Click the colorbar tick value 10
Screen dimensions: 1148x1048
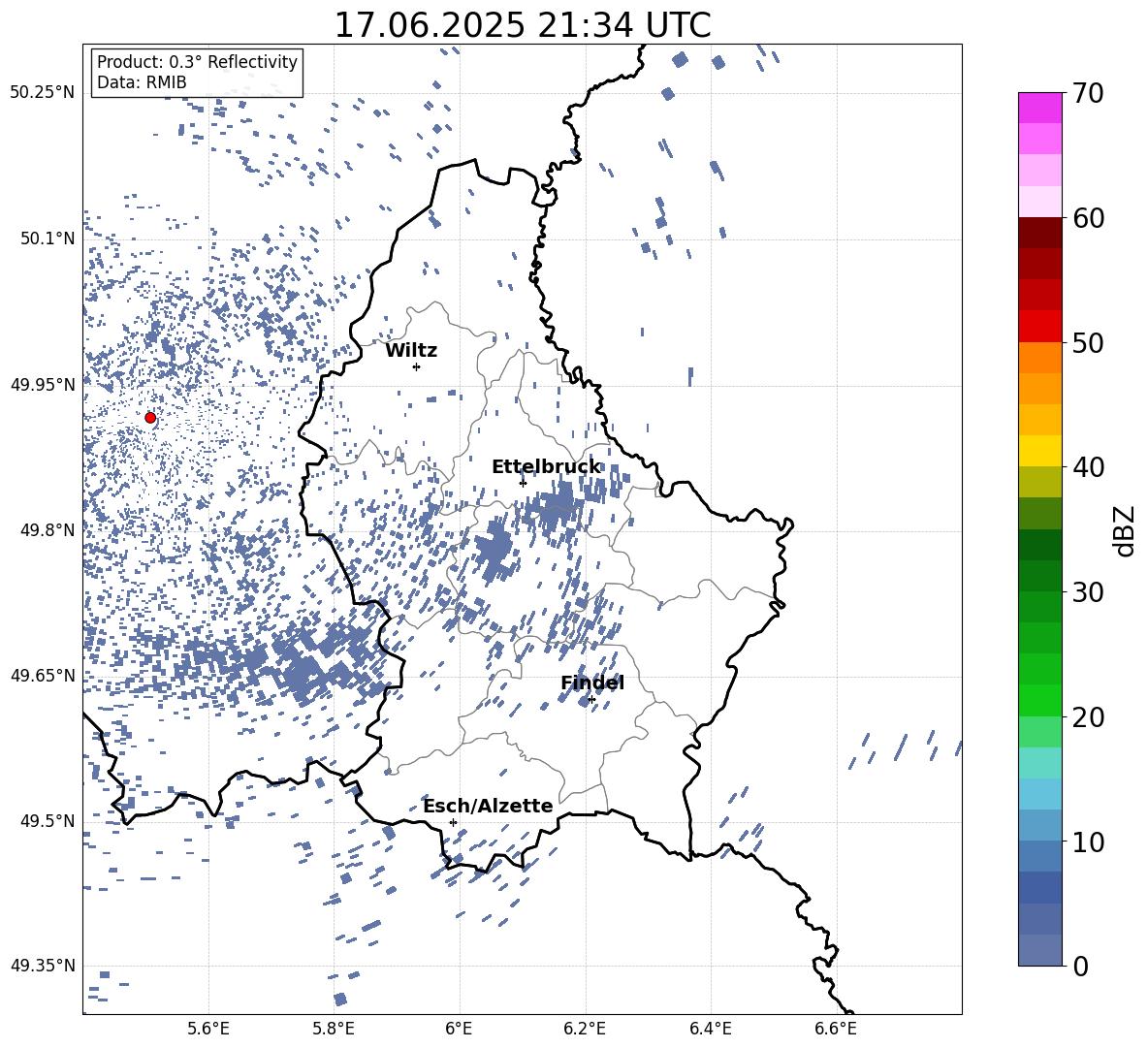pyautogui.click(x=1087, y=841)
